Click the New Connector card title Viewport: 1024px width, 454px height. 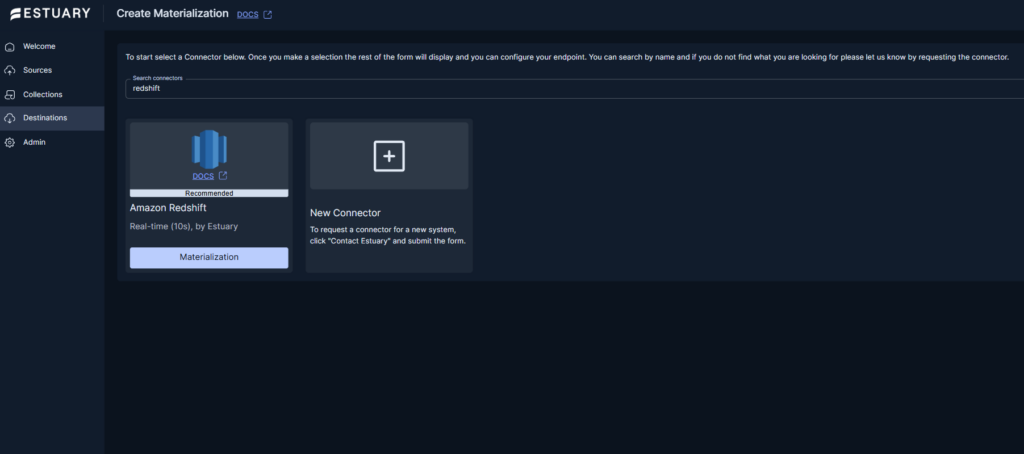point(345,213)
